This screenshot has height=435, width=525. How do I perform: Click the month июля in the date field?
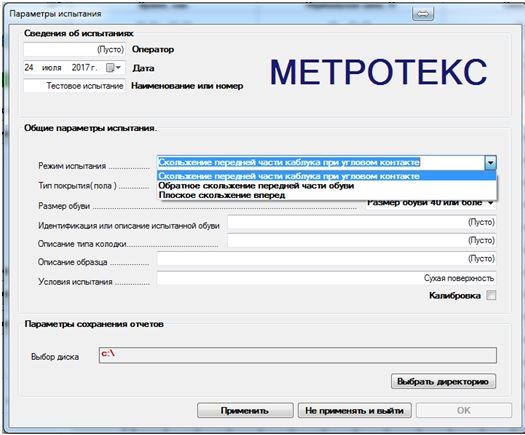pyautogui.click(x=52, y=68)
